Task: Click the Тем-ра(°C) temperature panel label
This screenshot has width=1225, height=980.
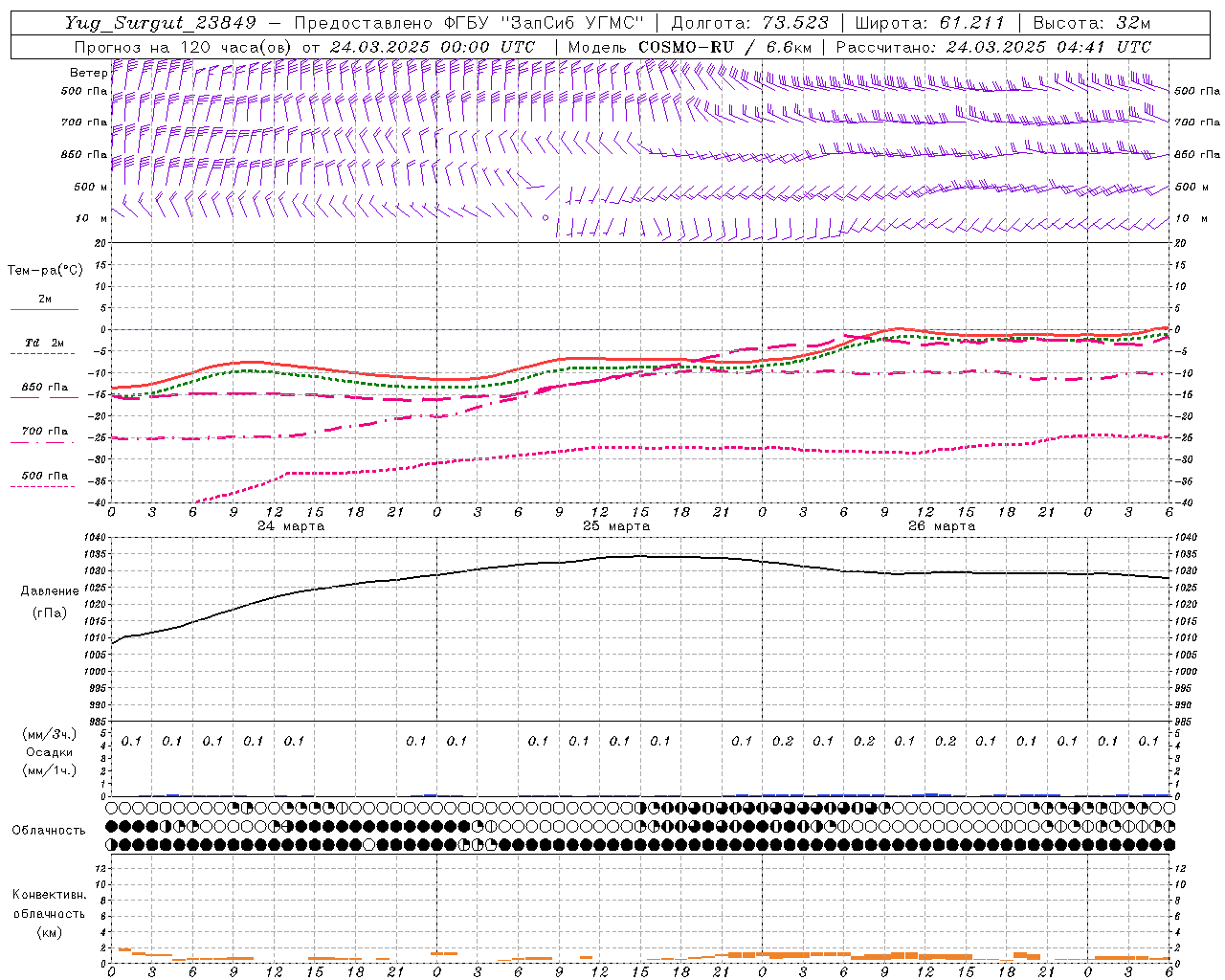Action: click(x=45, y=271)
